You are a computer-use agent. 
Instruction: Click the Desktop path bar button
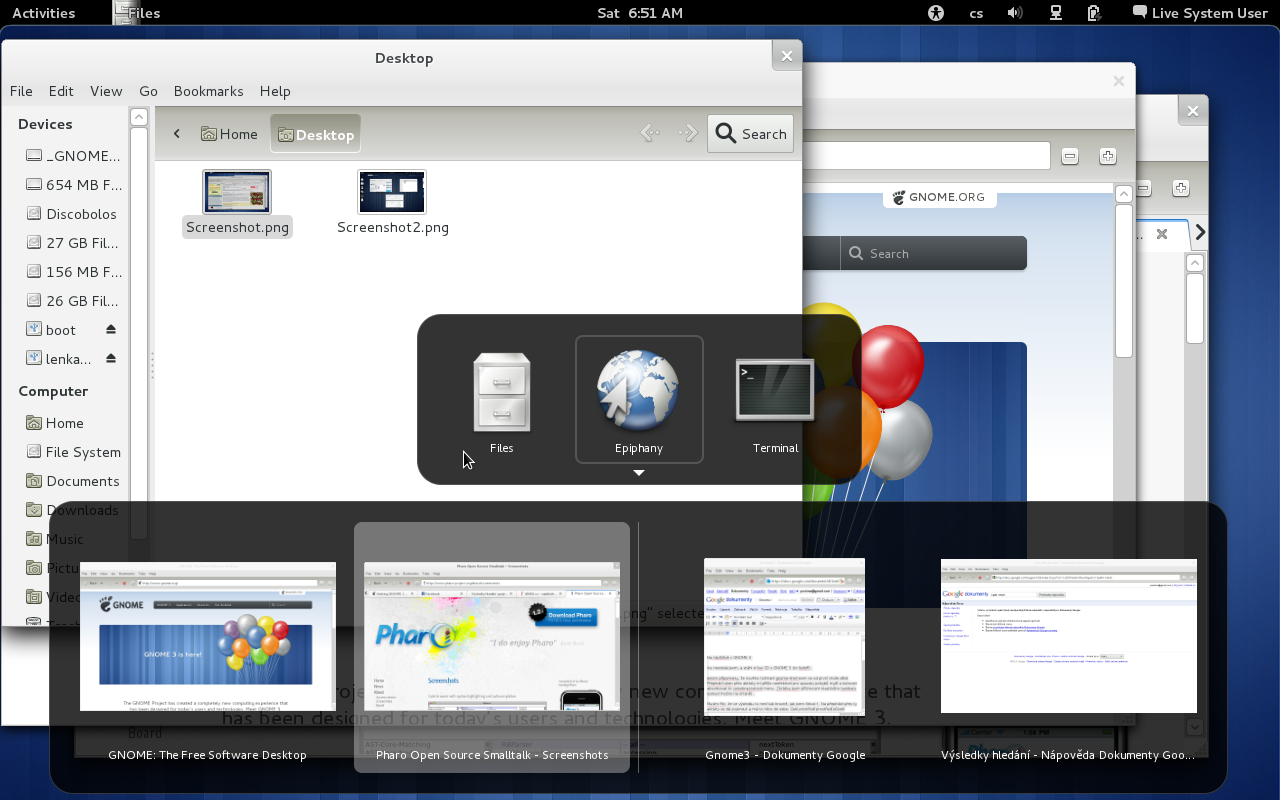(315, 134)
